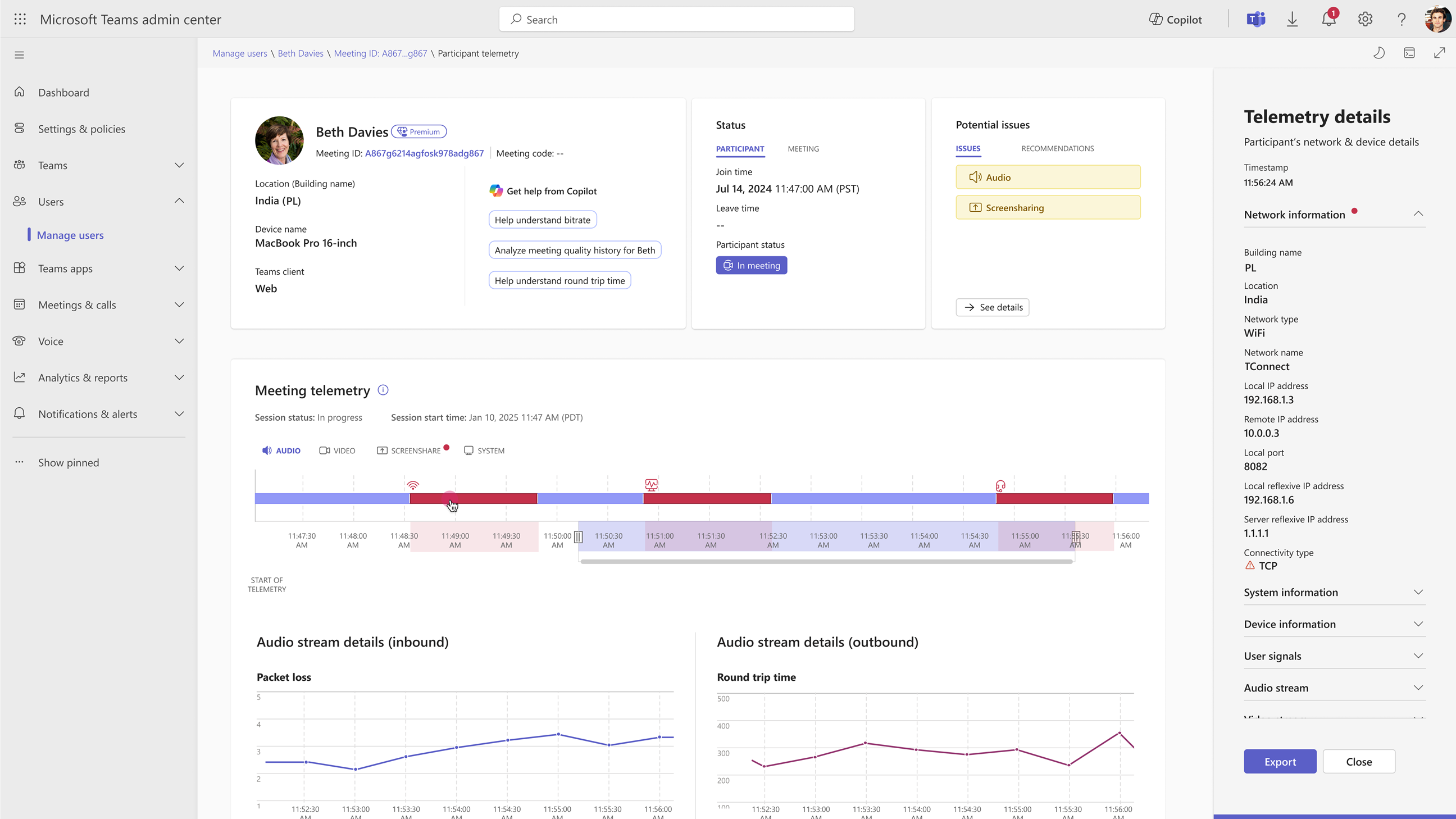1456x819 pixels.
Task: Open the Teams app icon in header
Action: pos(1255,19)
